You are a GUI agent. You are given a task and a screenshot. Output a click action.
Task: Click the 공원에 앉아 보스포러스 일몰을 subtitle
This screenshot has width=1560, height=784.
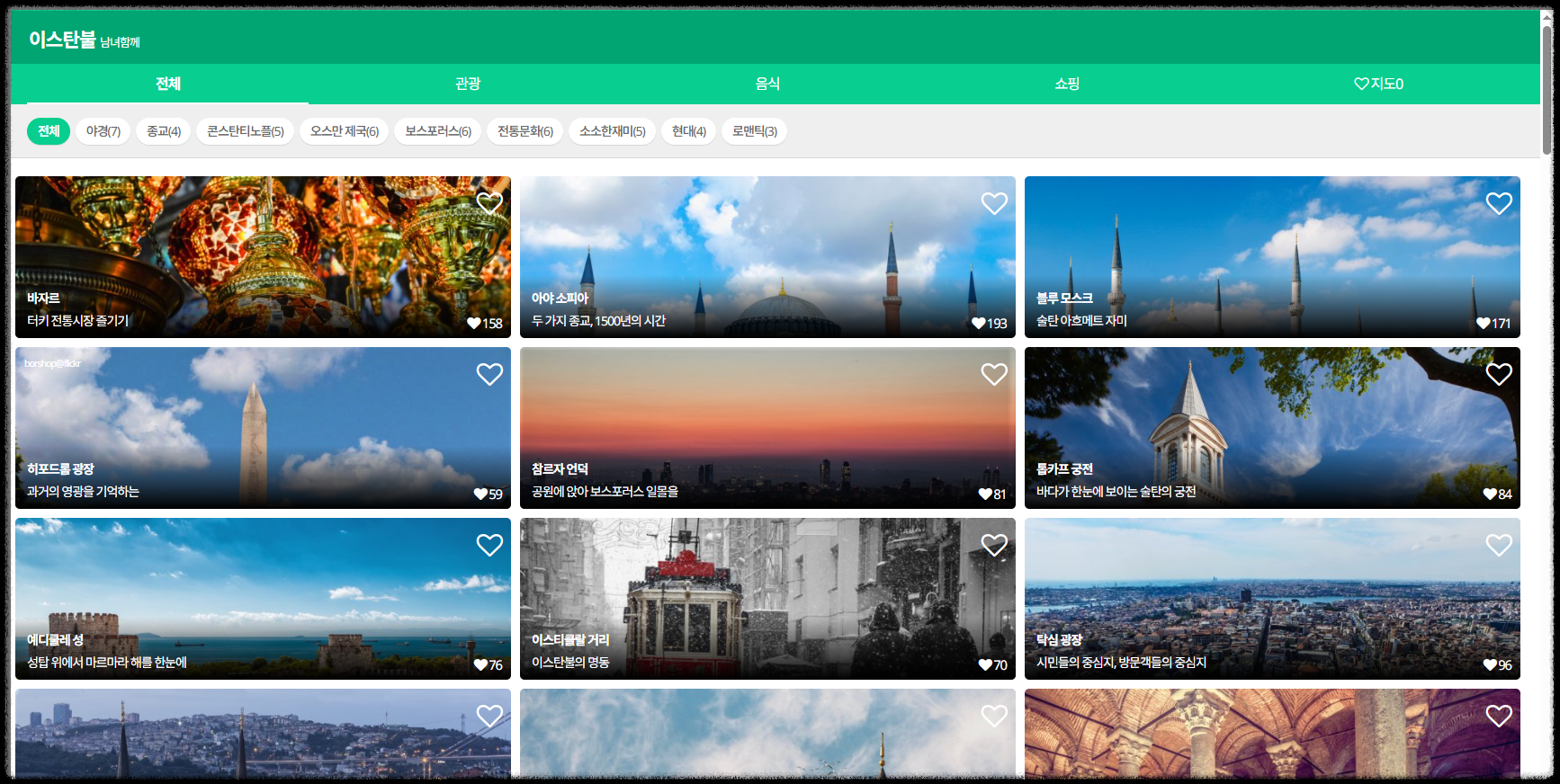click(x=605, y=492)
